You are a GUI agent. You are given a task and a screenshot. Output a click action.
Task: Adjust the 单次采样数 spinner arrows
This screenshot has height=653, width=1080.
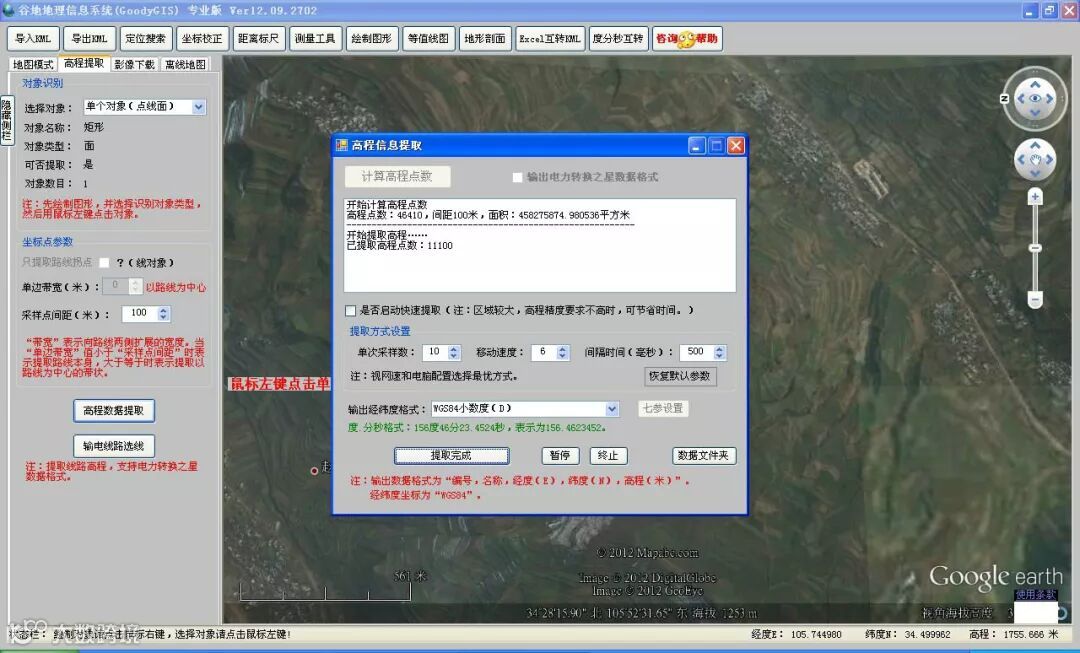tap(454, 352)
